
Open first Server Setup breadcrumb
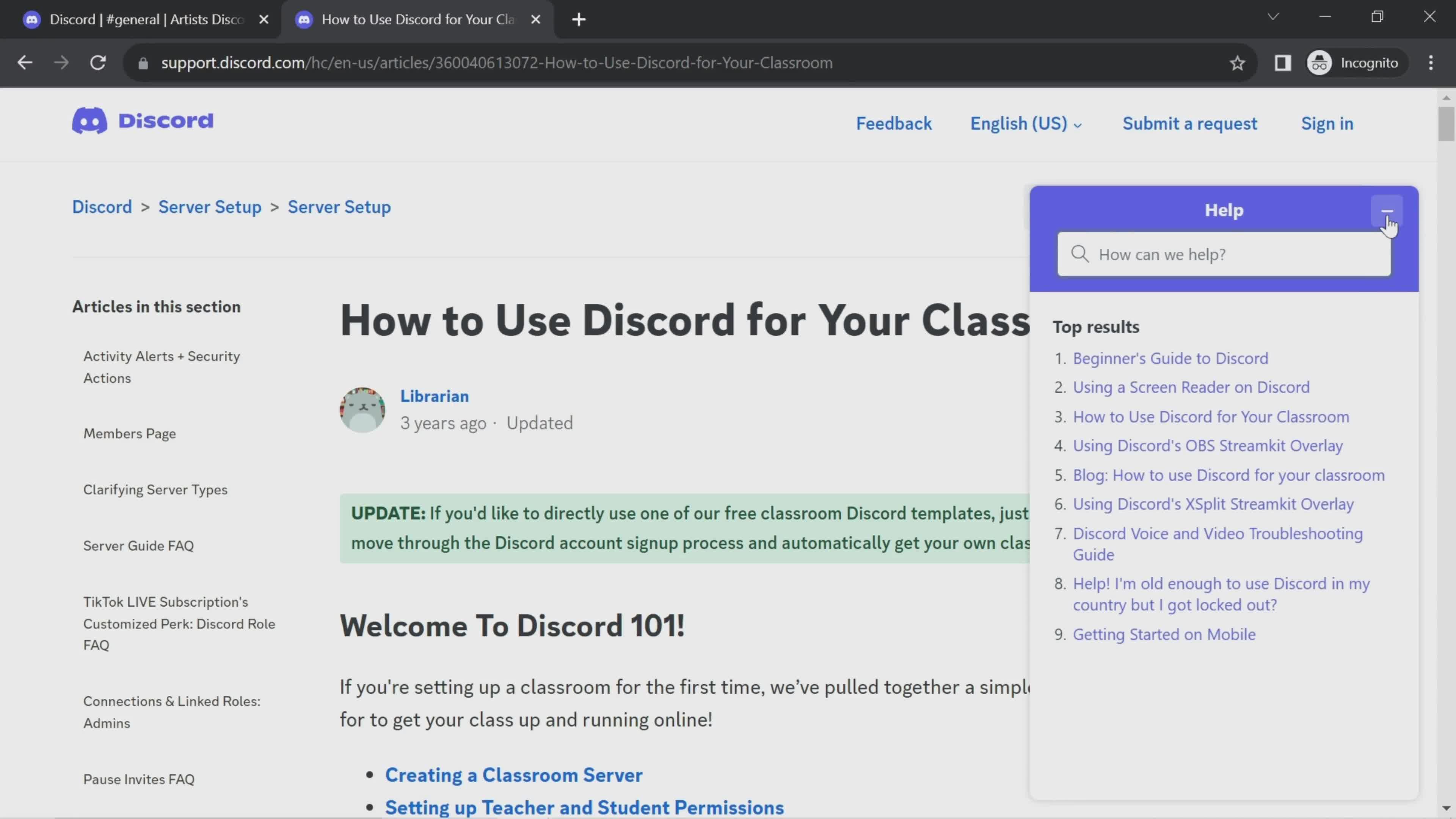click(210, 207)
